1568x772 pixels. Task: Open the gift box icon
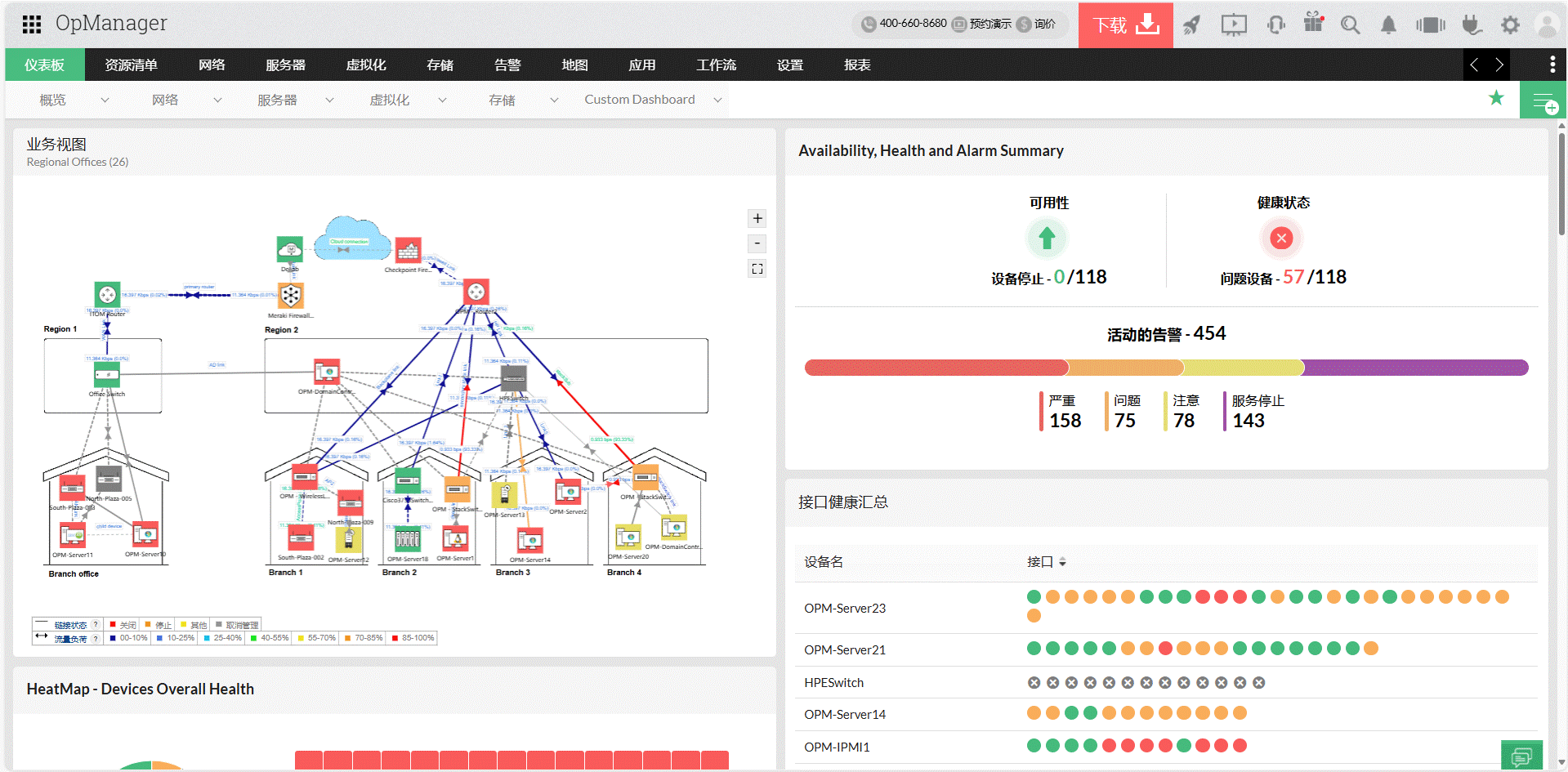coord(1313,23)
